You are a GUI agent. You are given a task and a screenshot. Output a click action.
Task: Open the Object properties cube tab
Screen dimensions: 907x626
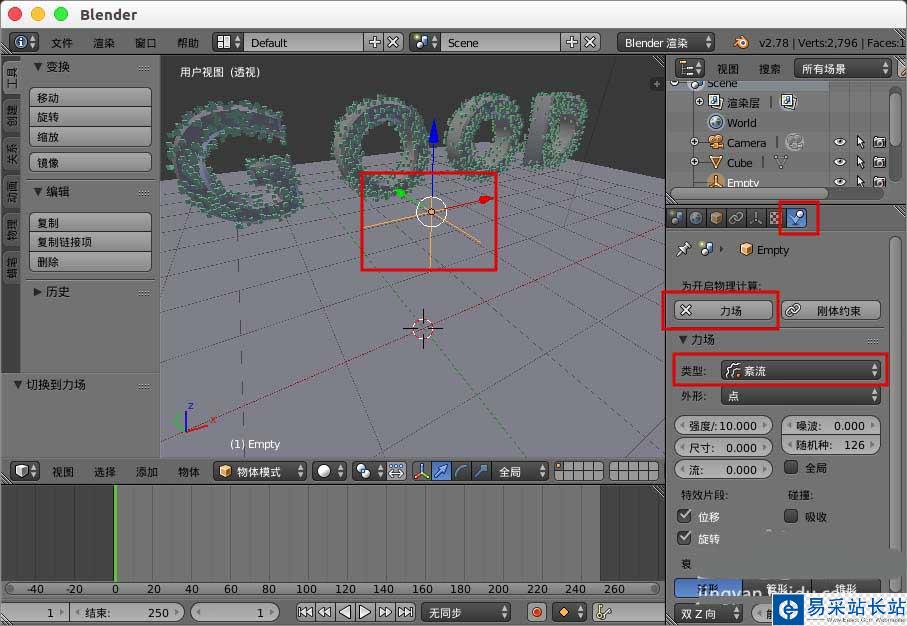(716, 218)
